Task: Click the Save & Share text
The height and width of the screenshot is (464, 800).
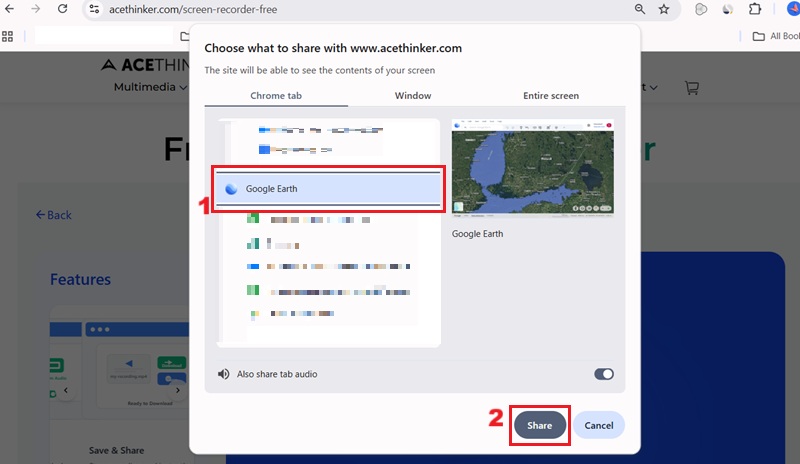Action: (116, 450)
